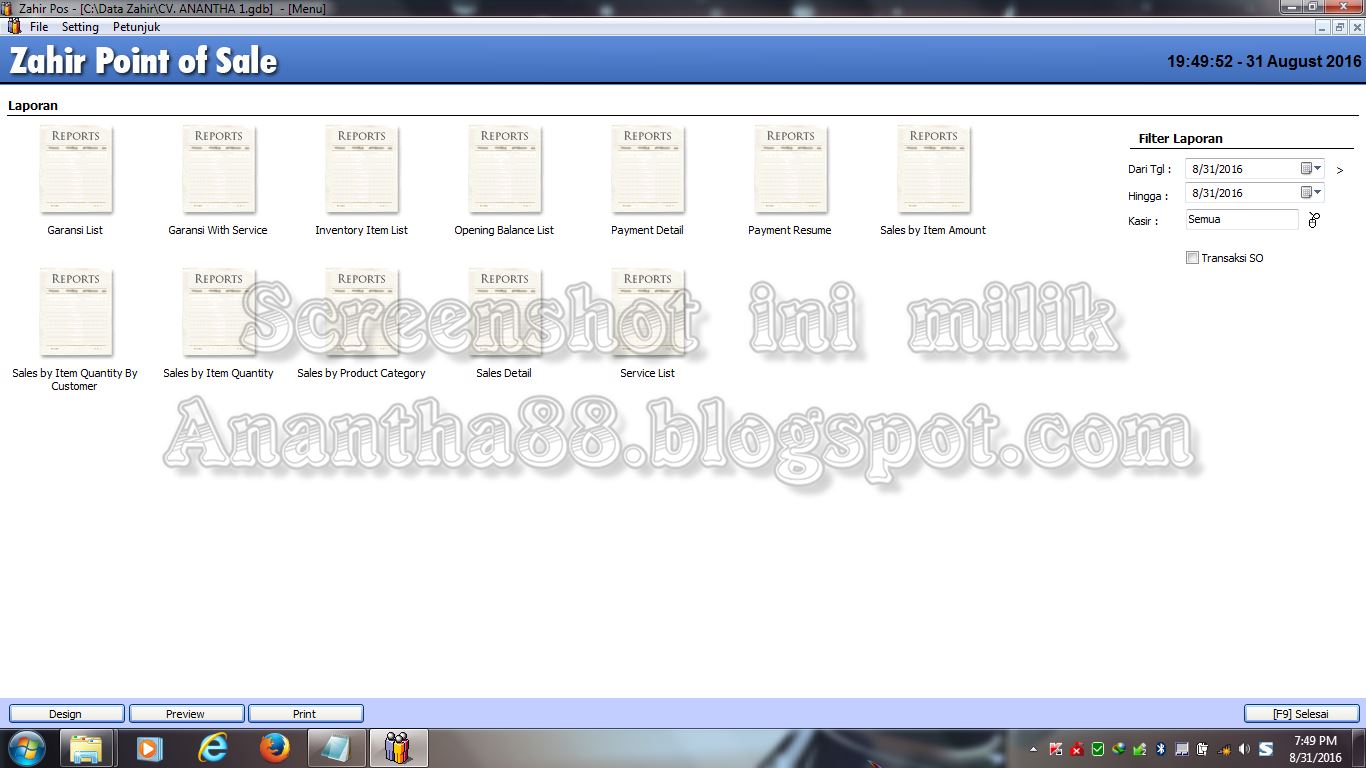The width and height of the screenshot is (1366, 768).
Task: Click the [F9] Selesai button
Action: pos(1301,714)
